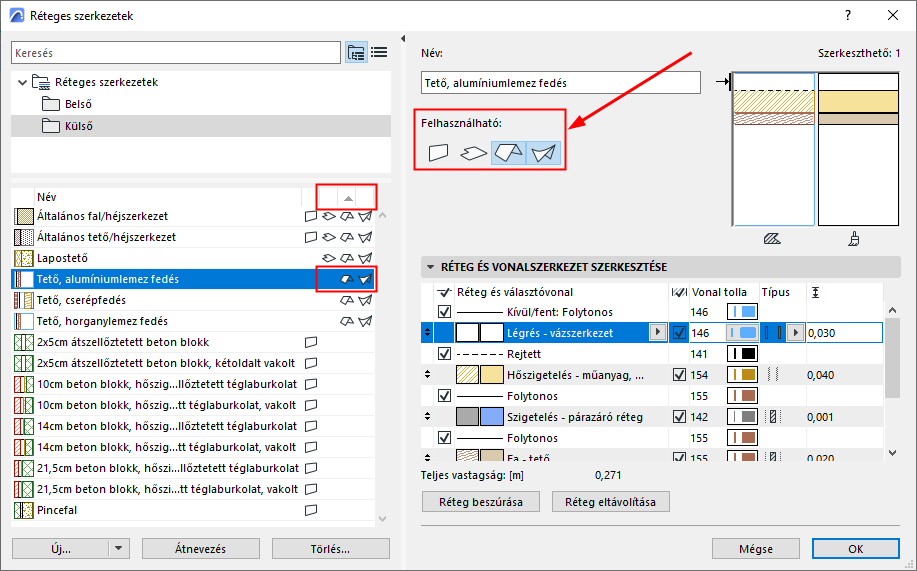Open pen 154 swatch for Hőszigetelés
The image size is (917, 571).
742,375
